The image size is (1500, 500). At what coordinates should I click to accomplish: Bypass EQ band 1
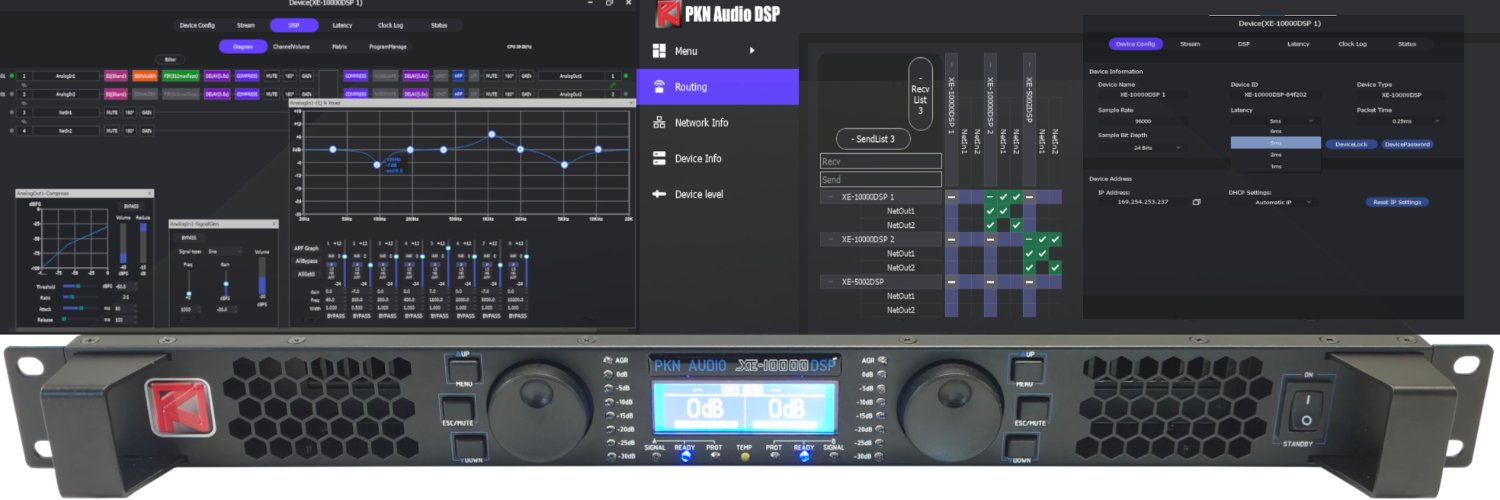336,316
